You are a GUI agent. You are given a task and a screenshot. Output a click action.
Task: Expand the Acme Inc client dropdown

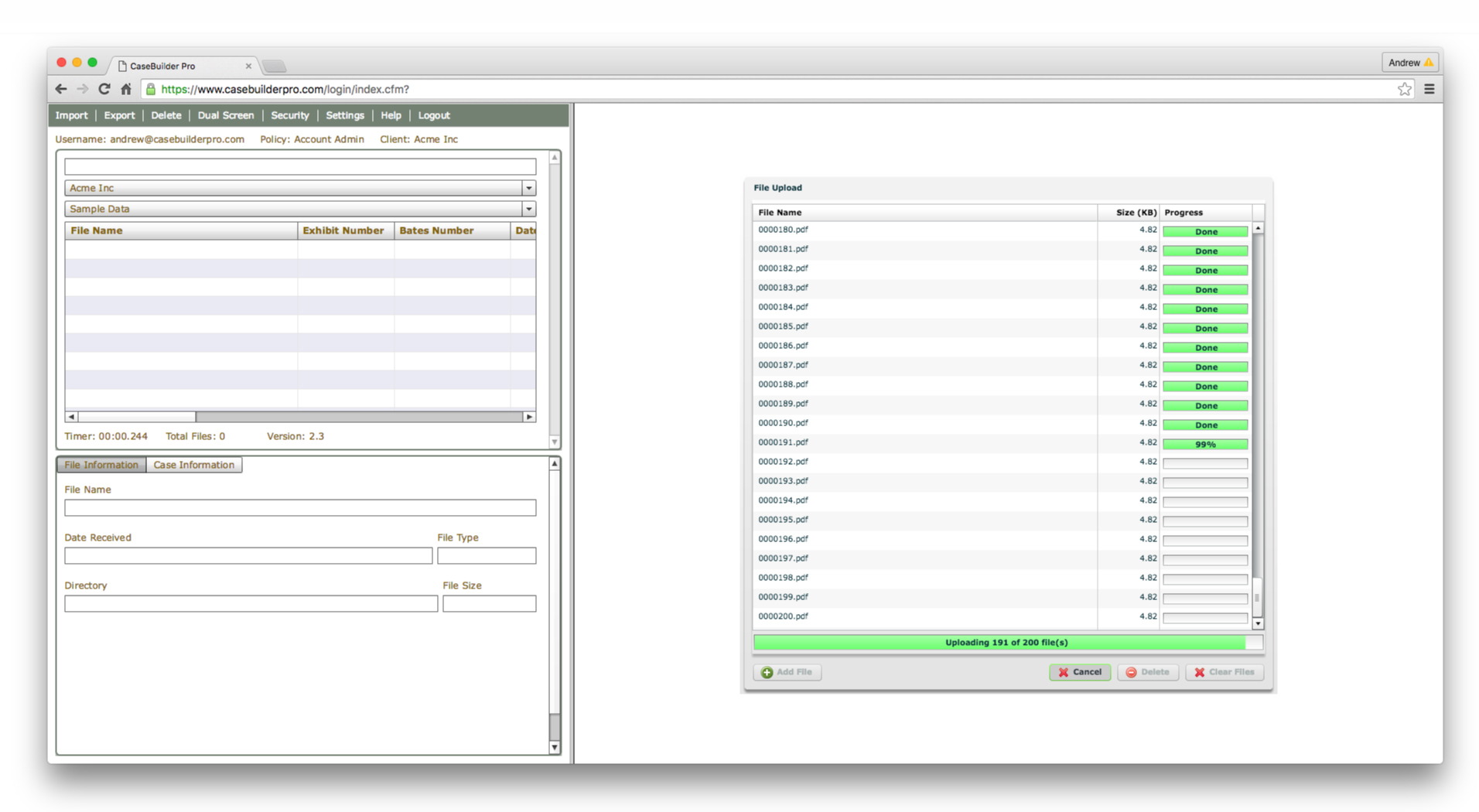528,188
